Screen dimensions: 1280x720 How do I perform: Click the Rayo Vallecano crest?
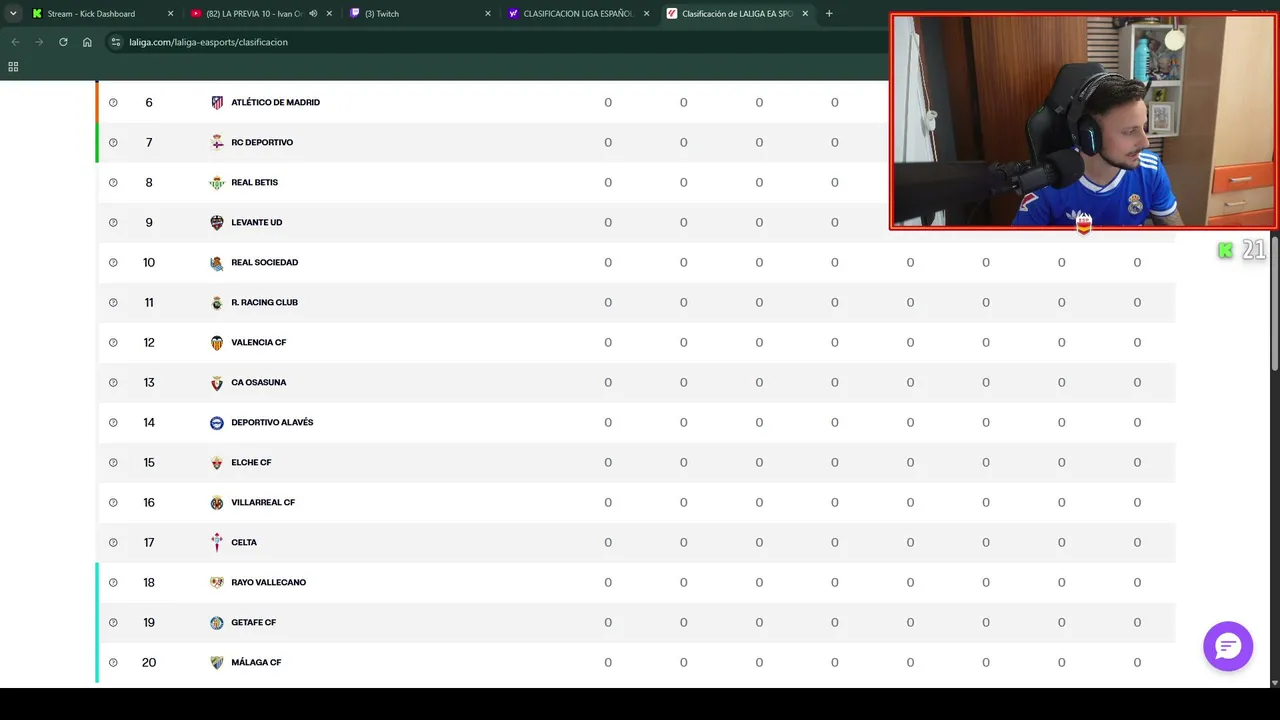(217, 582)
